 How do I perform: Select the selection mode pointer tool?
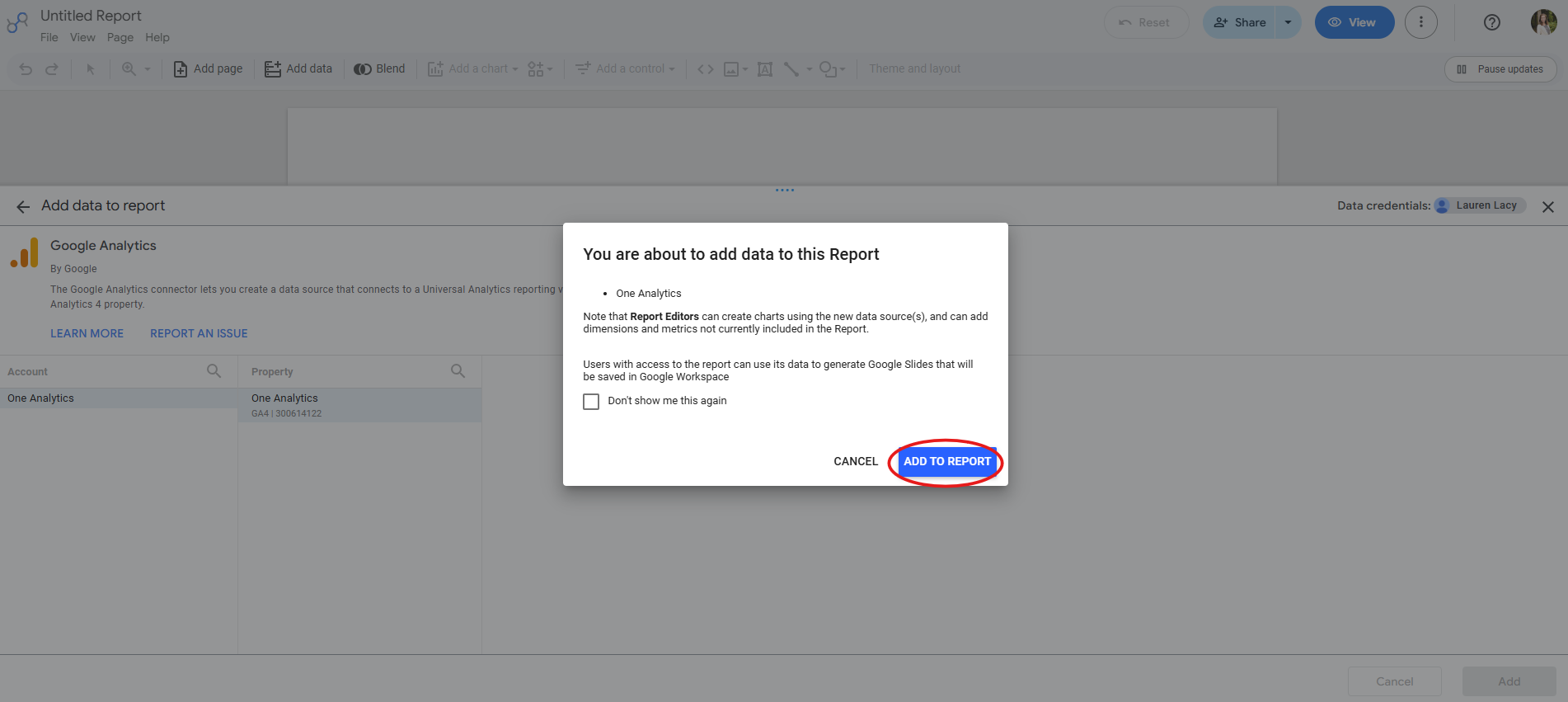pos(91,69)
